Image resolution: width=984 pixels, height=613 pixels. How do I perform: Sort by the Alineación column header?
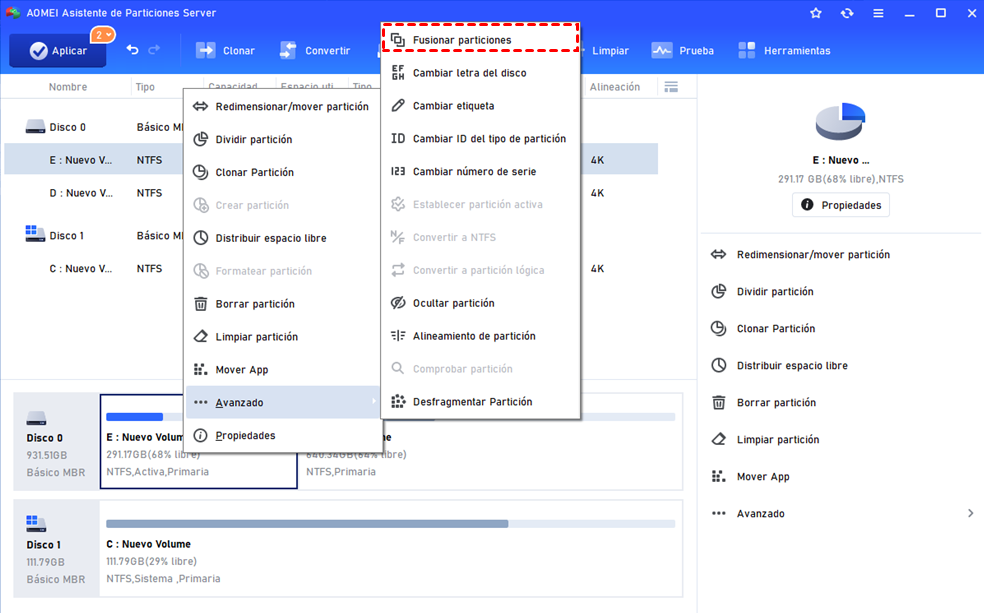pos(614,87)
